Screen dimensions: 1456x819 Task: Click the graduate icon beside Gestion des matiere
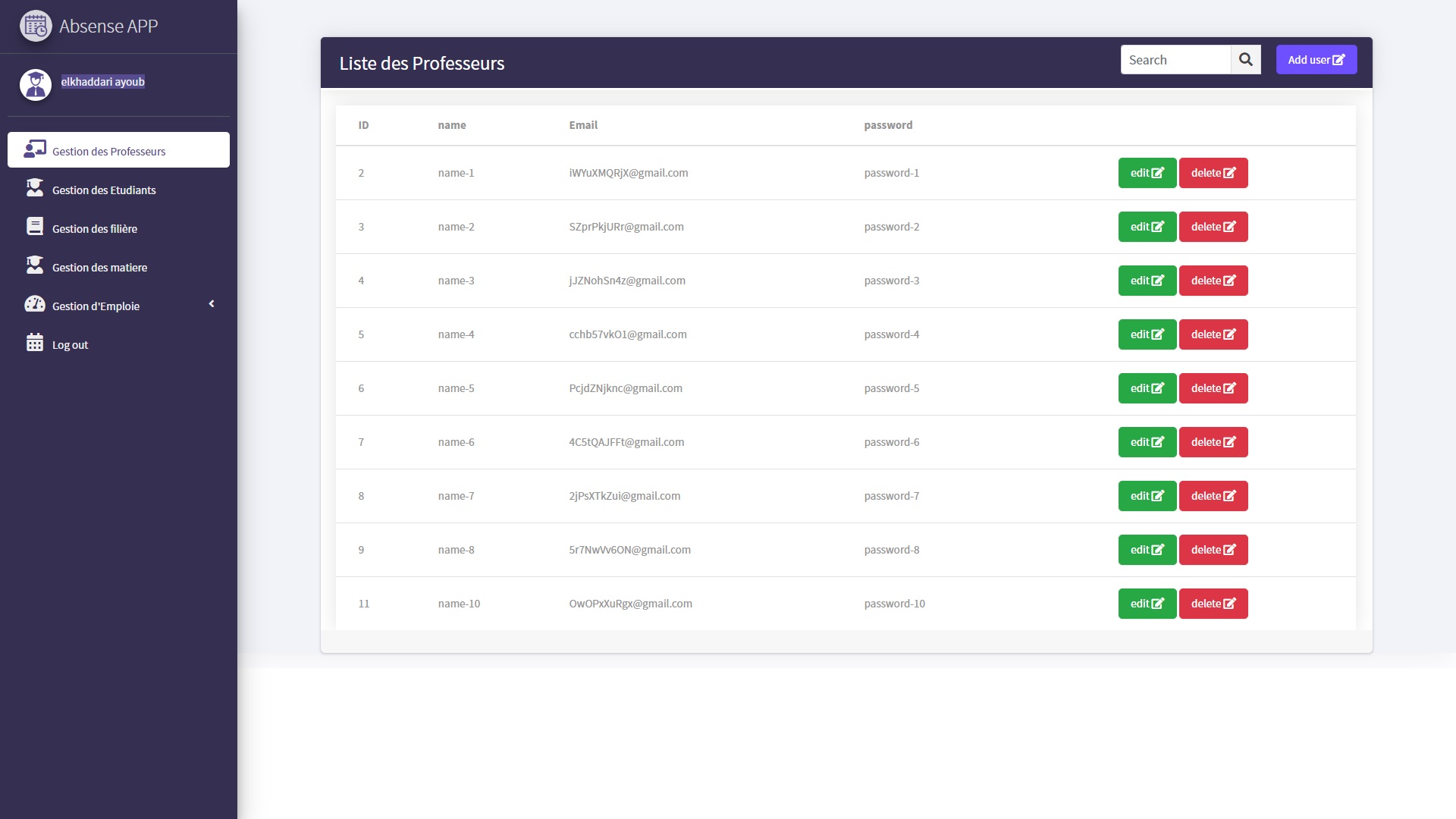(35, 266)
